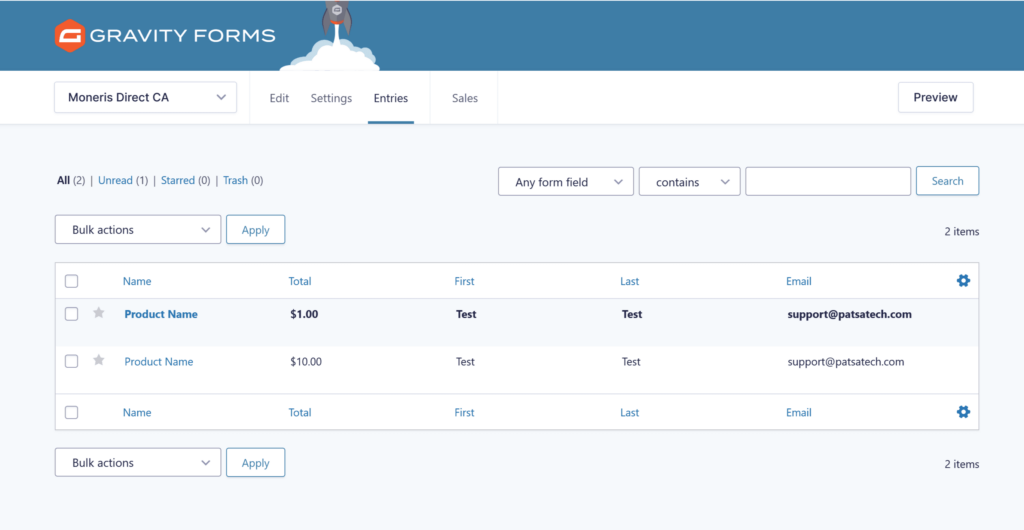This screenshot has height=530, width=1024.
Task: Open Product Name entry with $10.00 total
Action: 159,362
